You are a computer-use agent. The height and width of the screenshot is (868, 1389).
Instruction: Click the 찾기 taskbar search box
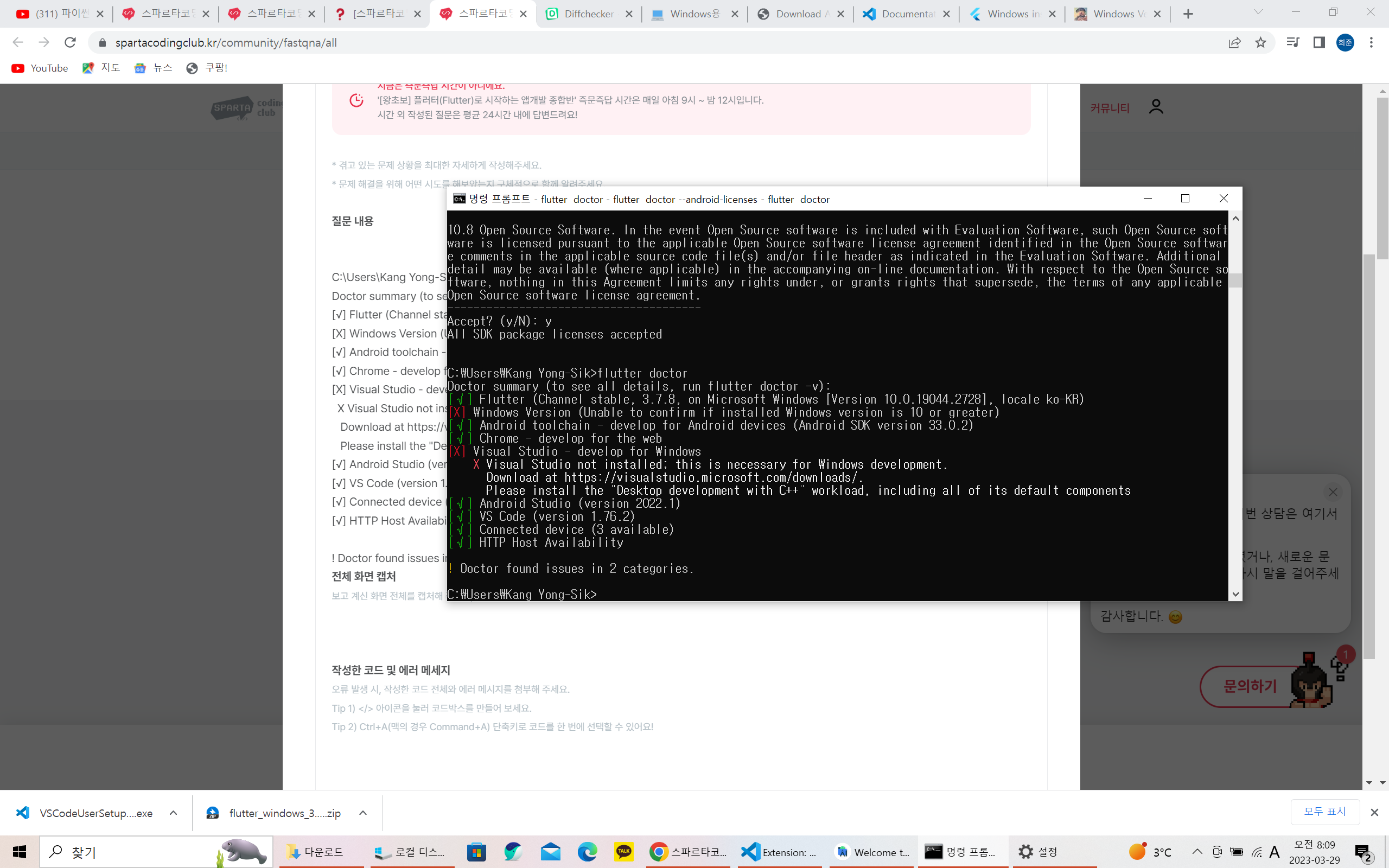(156, 852)
